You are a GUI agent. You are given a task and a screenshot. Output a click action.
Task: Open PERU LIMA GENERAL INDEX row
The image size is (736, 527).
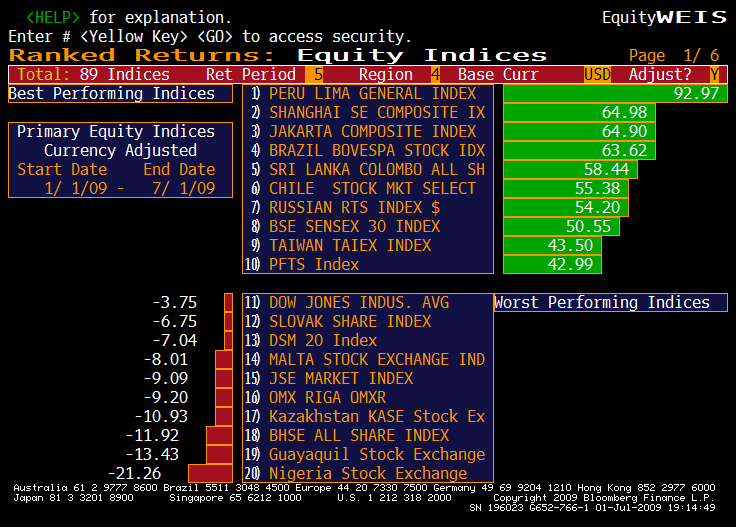pos(368,93)
